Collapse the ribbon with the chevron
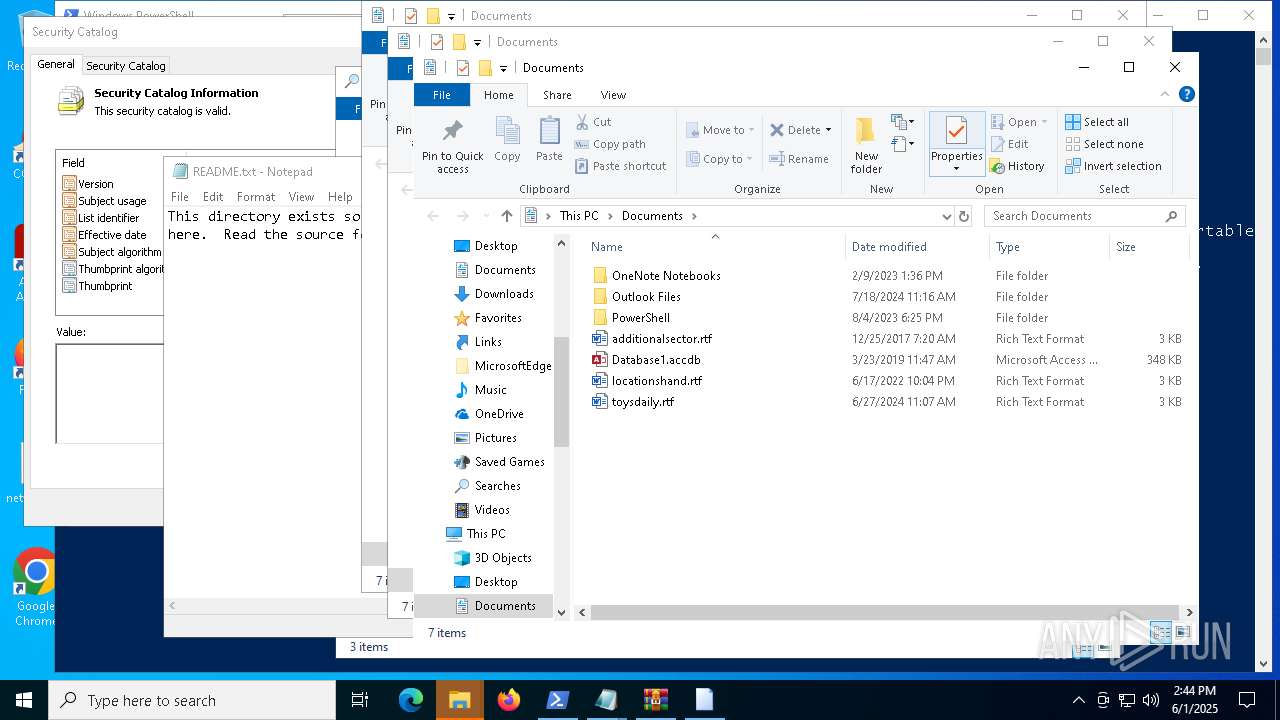Screen dimensions: 1280x720 (x=1165, y=95)
